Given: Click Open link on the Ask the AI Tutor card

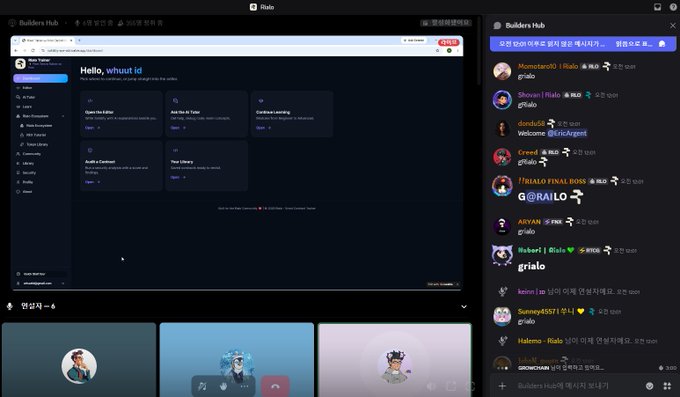Looking at the screenshot, I should click(178, 128).
